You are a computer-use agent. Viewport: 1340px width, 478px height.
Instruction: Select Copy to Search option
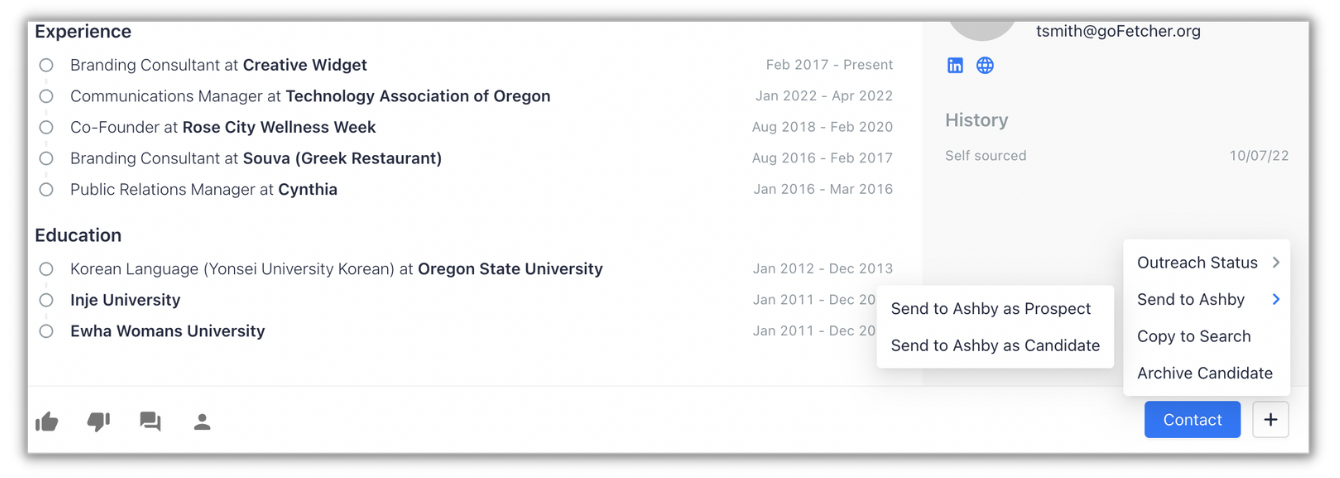coord(1194,336)
